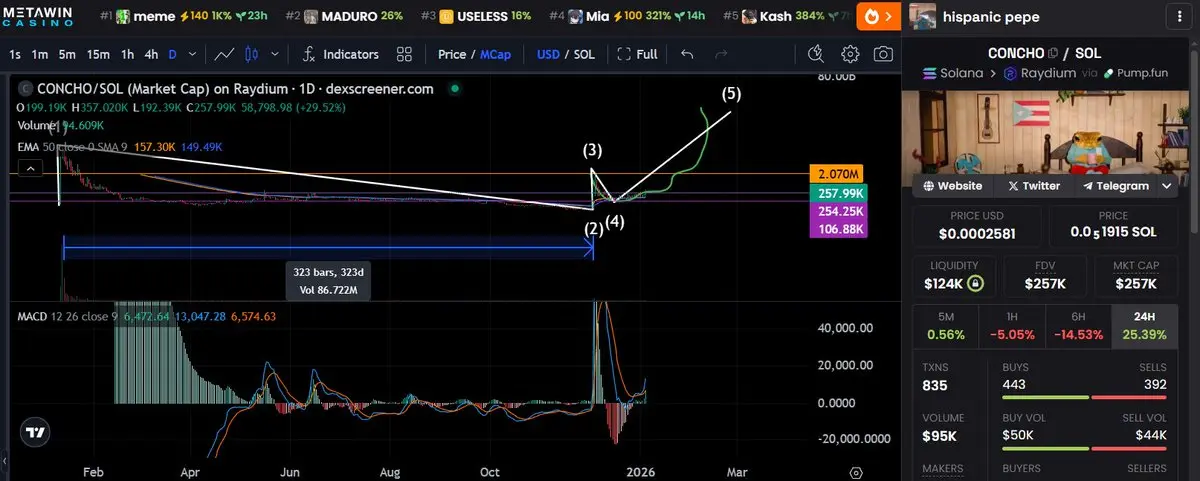The width and height of the screenshot is (1200, 481).
Task: Select the 4h timeframe
Action: click(x=151, y=54)
